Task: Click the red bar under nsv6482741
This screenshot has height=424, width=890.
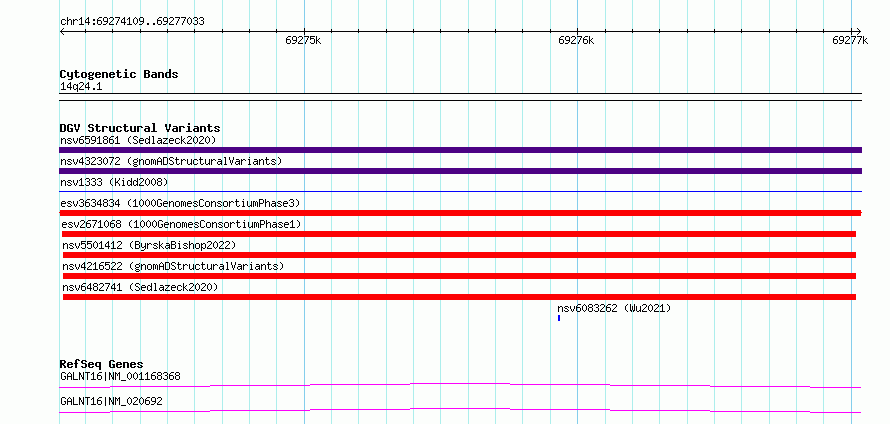Action: point(459,297)
